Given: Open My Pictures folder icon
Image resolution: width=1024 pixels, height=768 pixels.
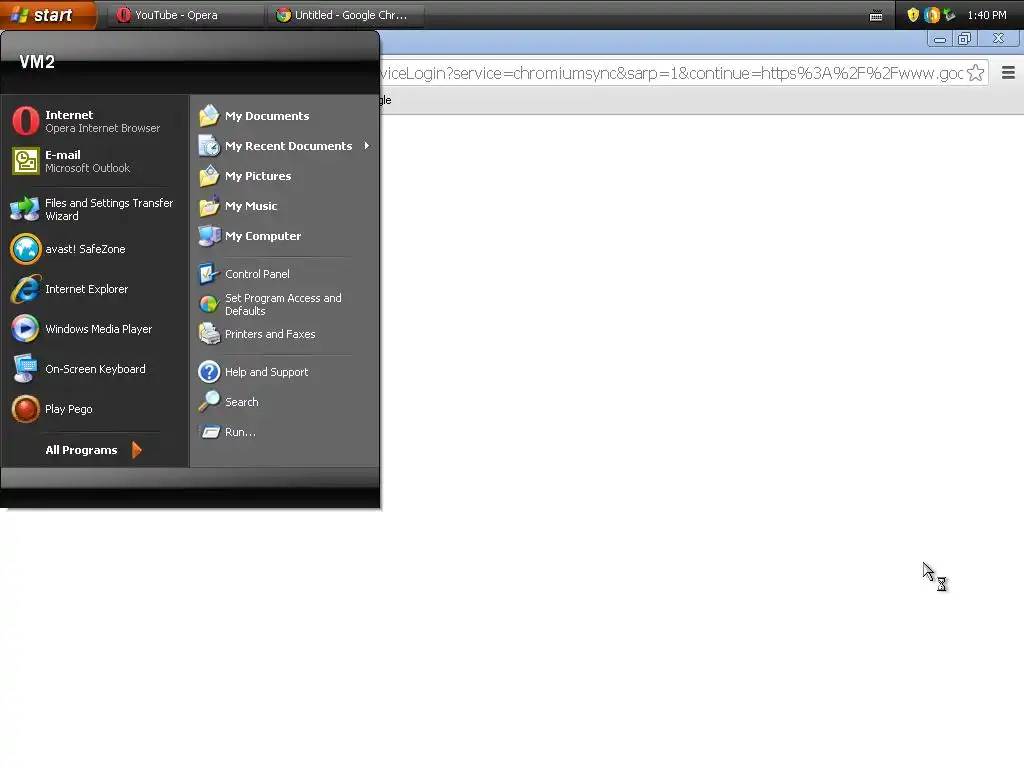Looking at the screenshot, I should pos(209,176).
